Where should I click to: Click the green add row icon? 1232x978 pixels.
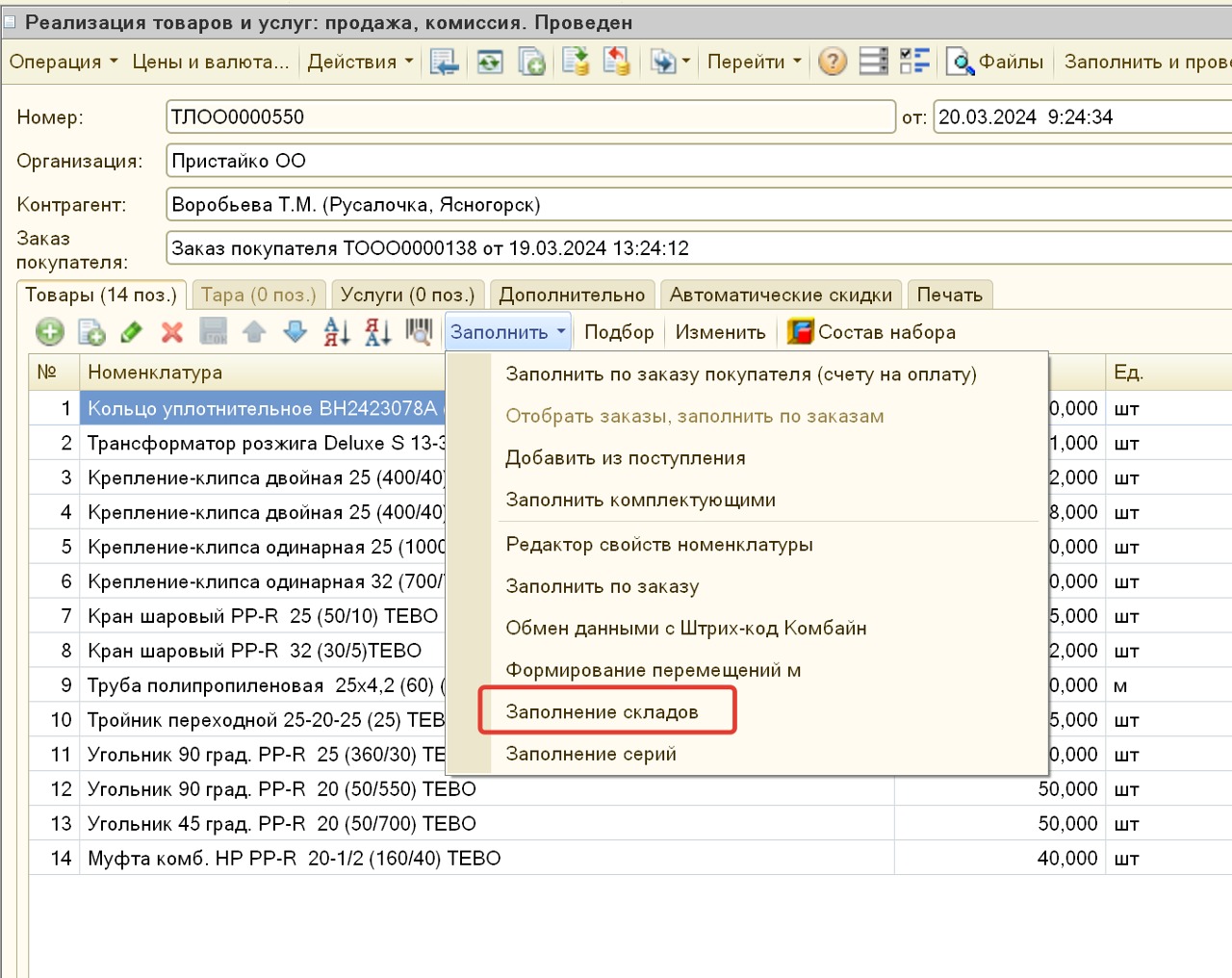coord(49,332)
